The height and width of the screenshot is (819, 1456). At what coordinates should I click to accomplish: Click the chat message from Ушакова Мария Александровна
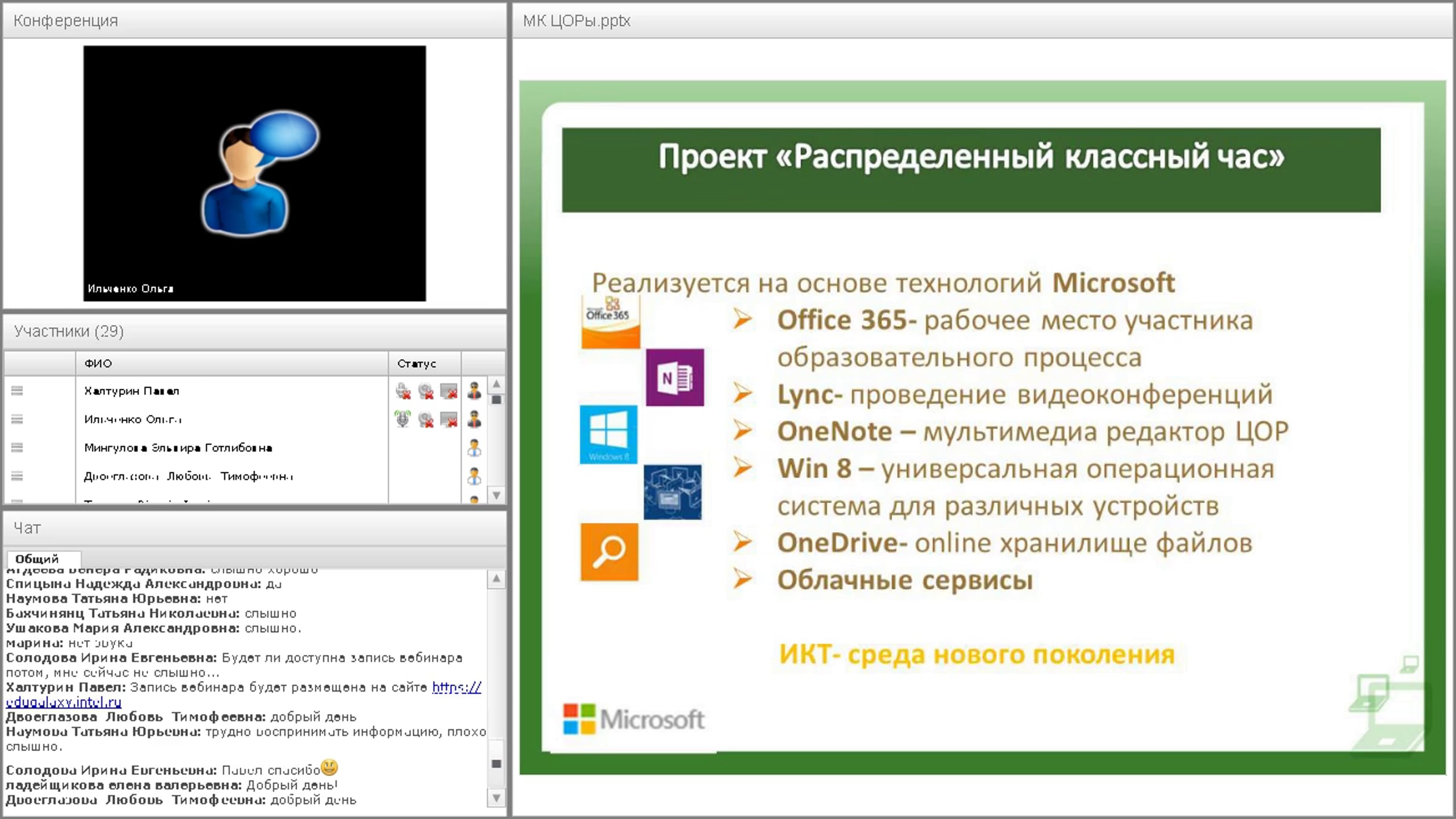pyautogui.click(x=153, y=629)
